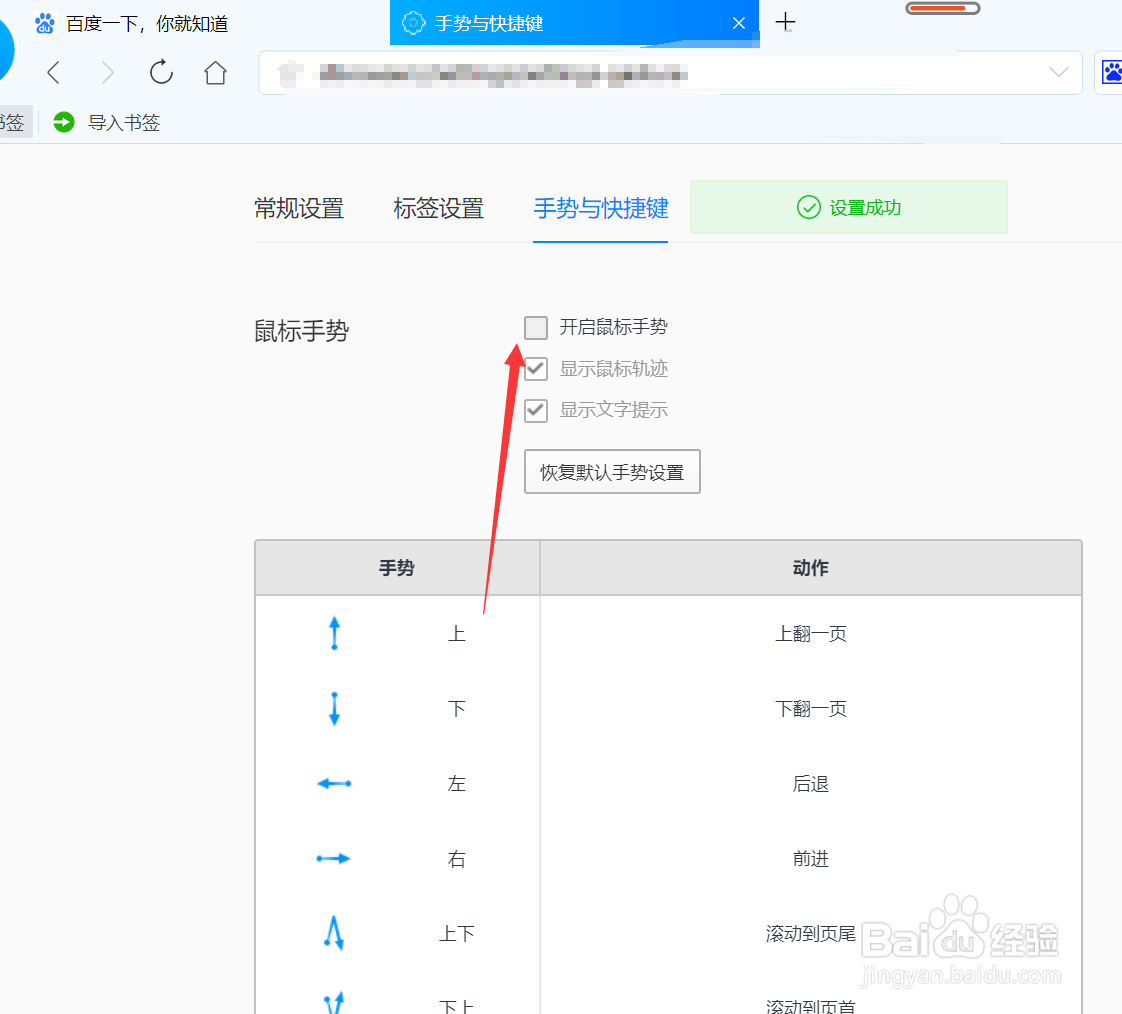
Task: Switch to the 常规设置 tab
Action: pyautogui.click(x=299, y=208)
